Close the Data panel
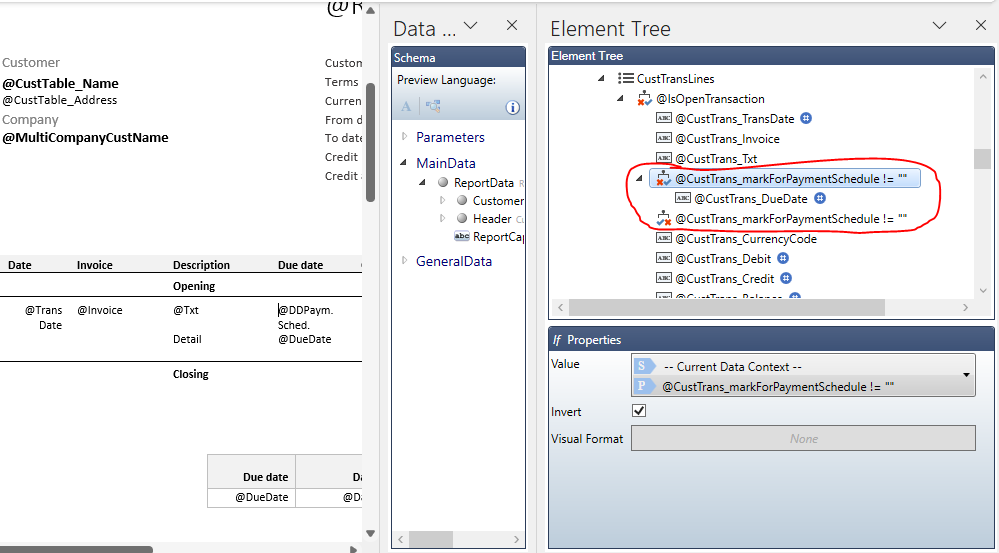Image resolution: width=999 pixels, height=553 pixels. (x=512, y=26)
